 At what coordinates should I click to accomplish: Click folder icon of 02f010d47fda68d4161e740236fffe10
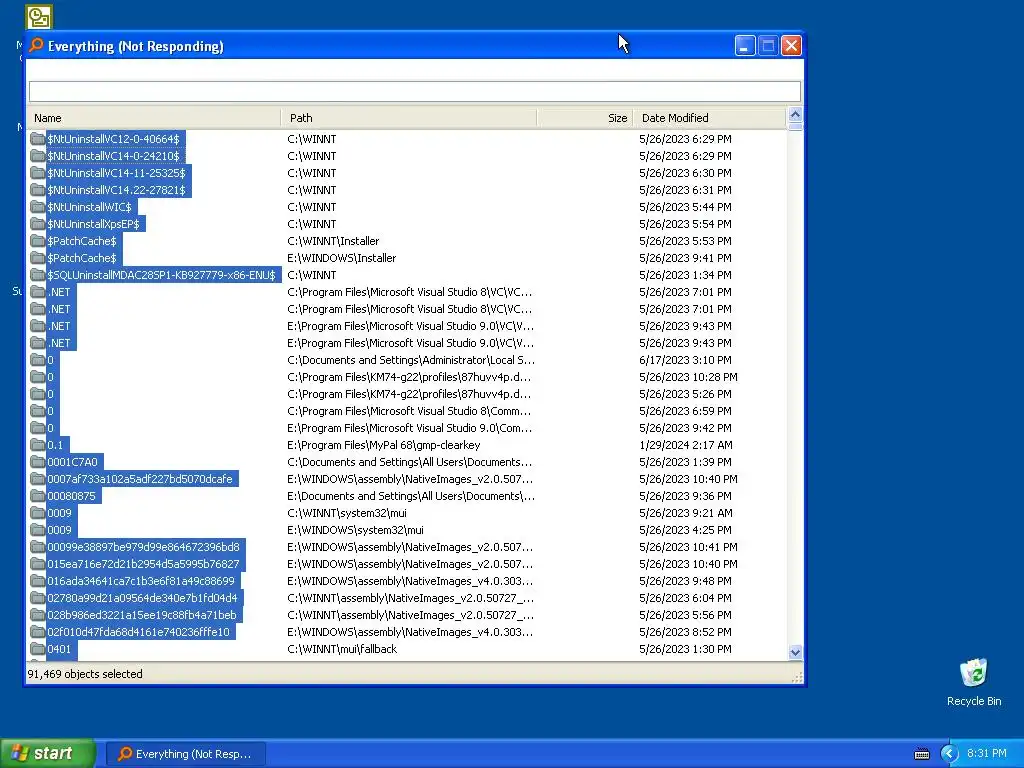pyautogui.click(x=37, y=632)
